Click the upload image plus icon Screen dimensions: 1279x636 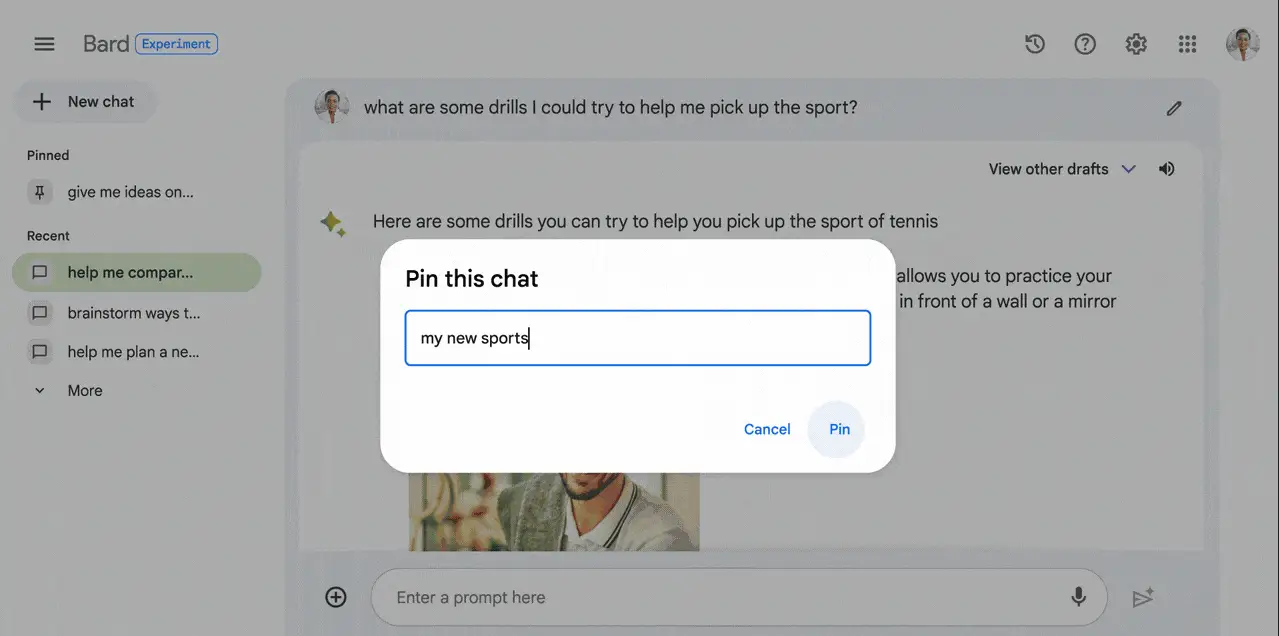(336, 597)
